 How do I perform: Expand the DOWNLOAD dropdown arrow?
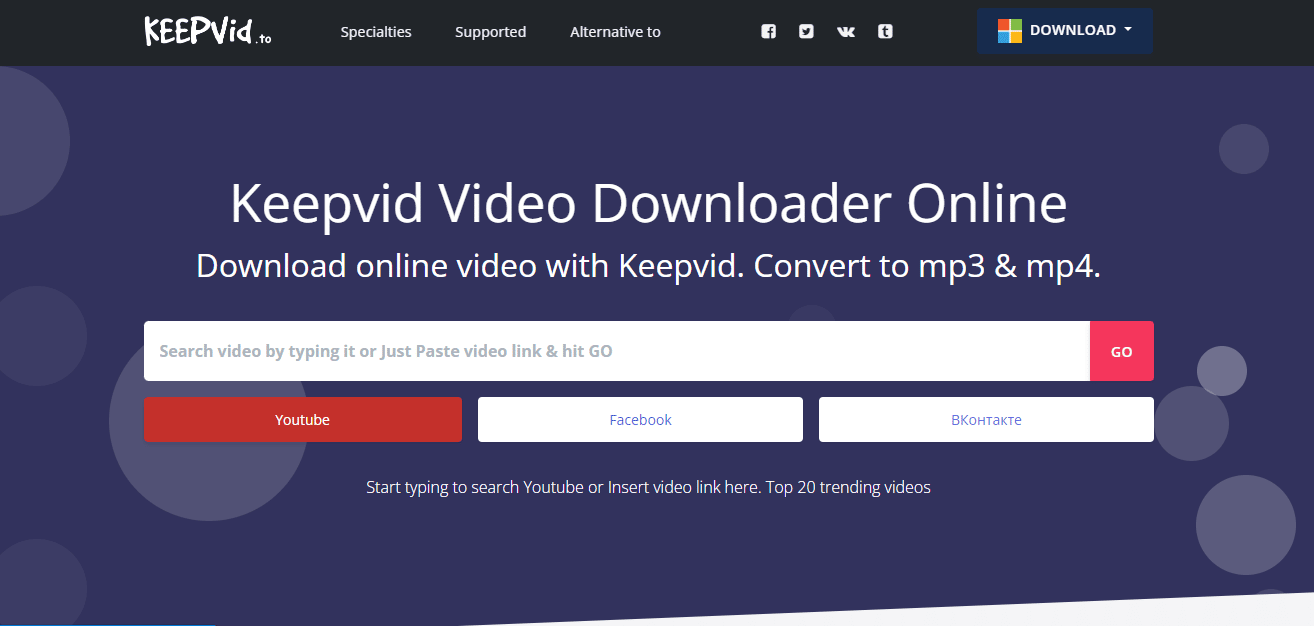point(1128,30)
